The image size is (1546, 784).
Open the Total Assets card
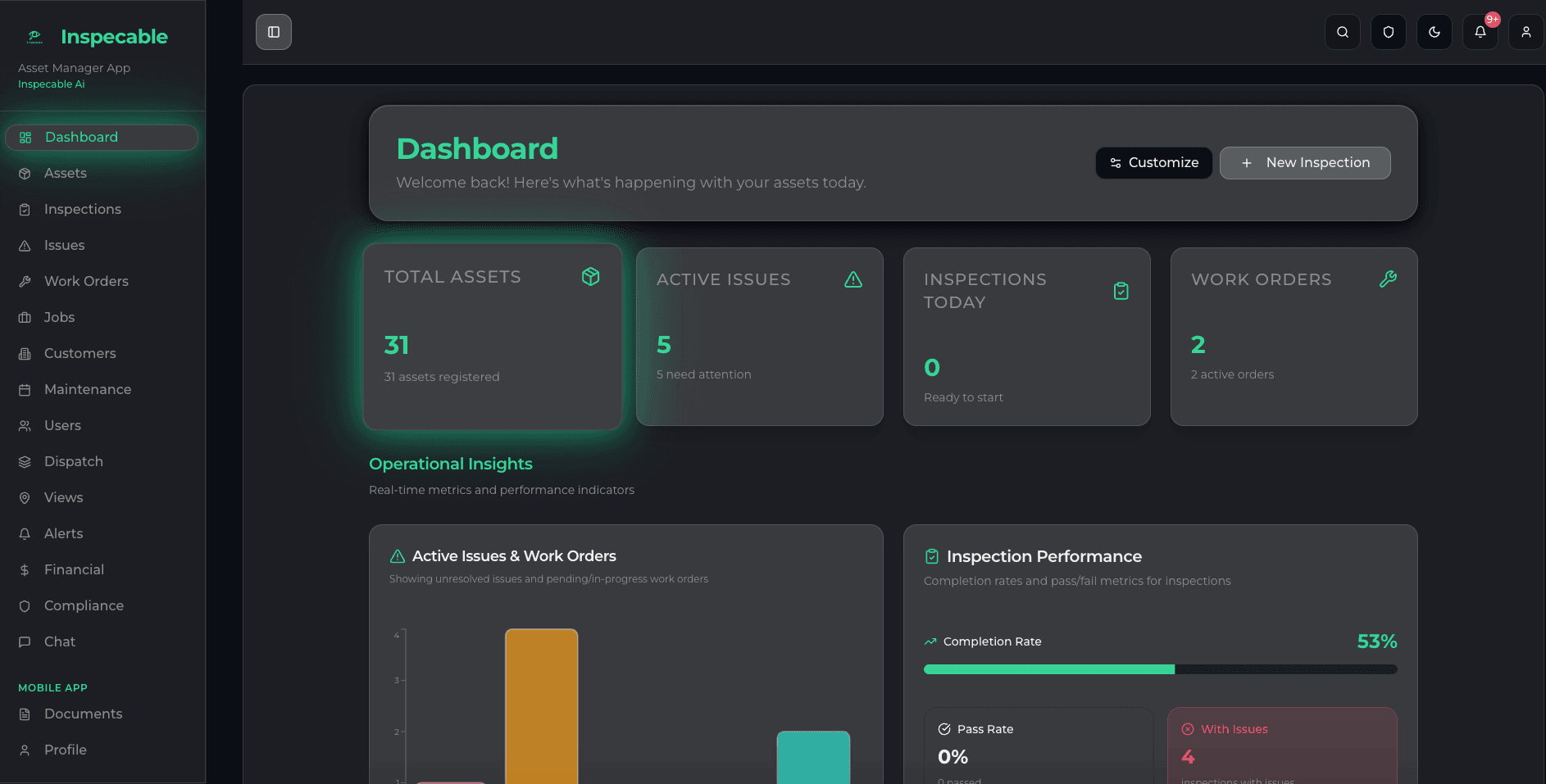[493, 337]
